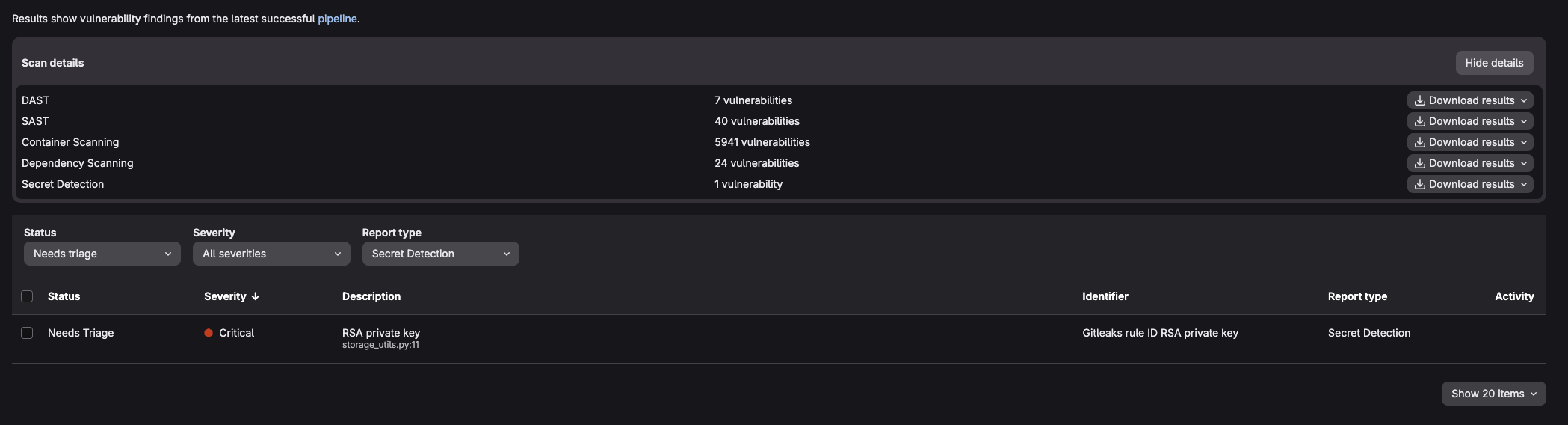Expand the Report type Secret Detection dropdown
The height and width of the screenshot is (425, 1568).
coord(440,254)
